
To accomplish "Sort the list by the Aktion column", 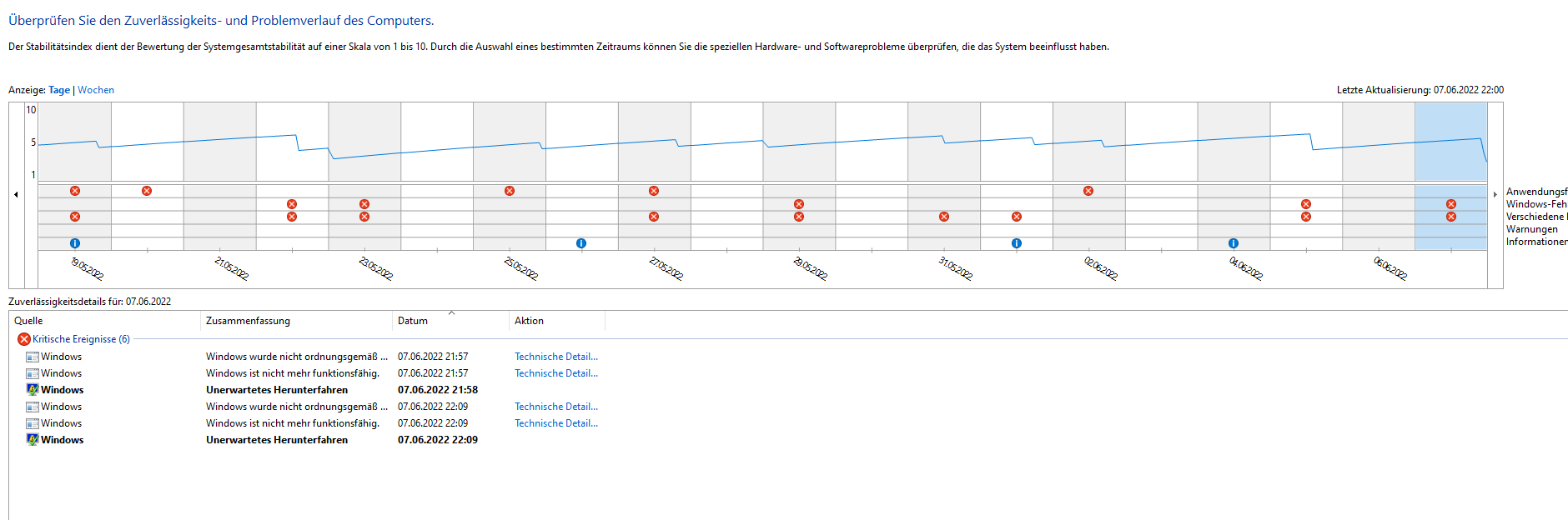I will [x=557, y=321].
